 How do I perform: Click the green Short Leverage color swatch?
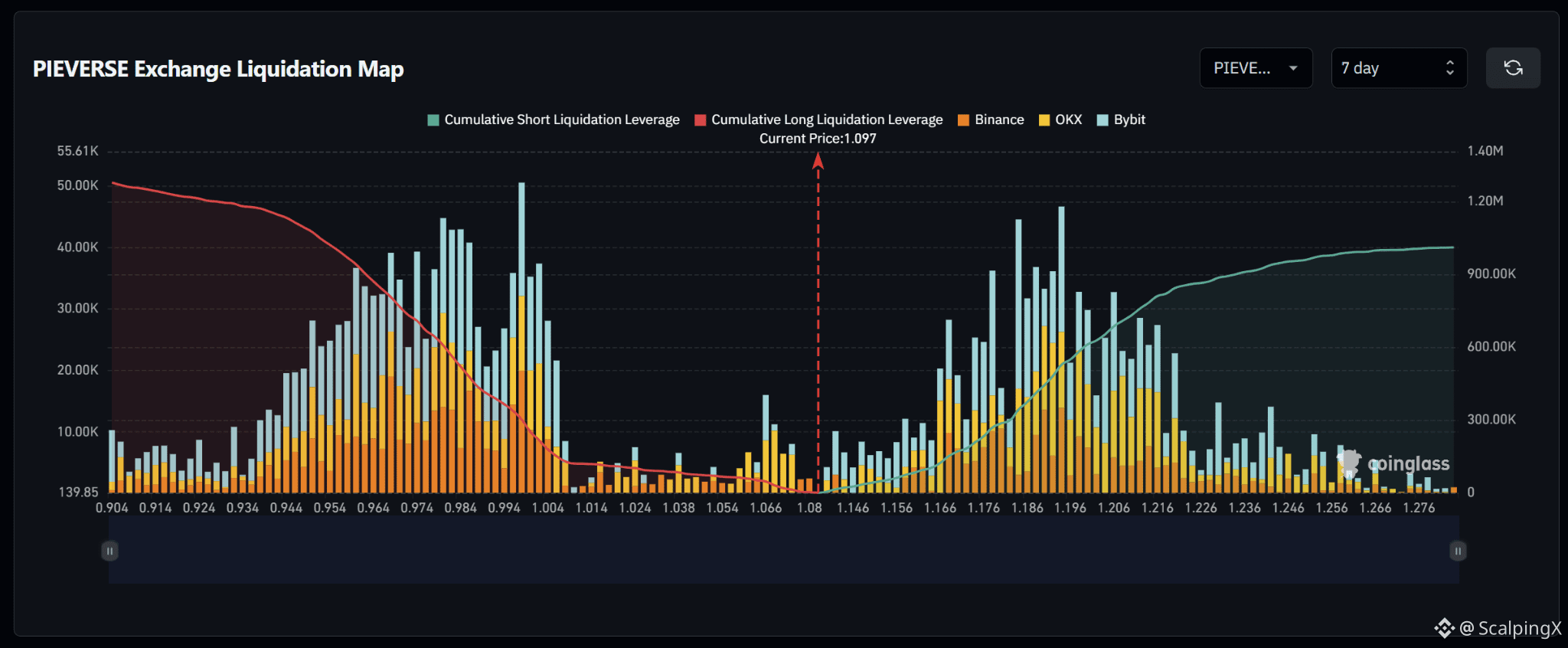click(433, 120)
